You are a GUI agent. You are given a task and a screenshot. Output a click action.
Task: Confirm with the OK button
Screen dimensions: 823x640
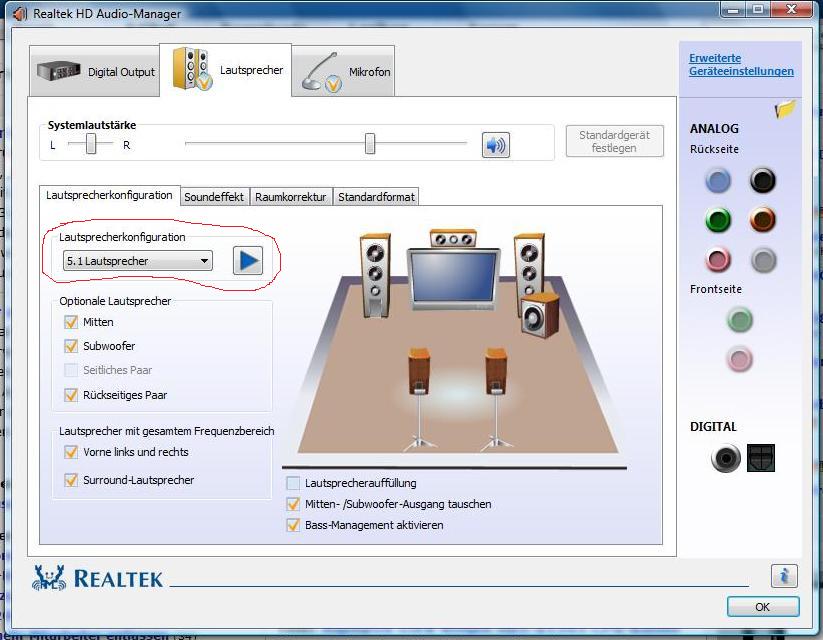click(763, 607)
